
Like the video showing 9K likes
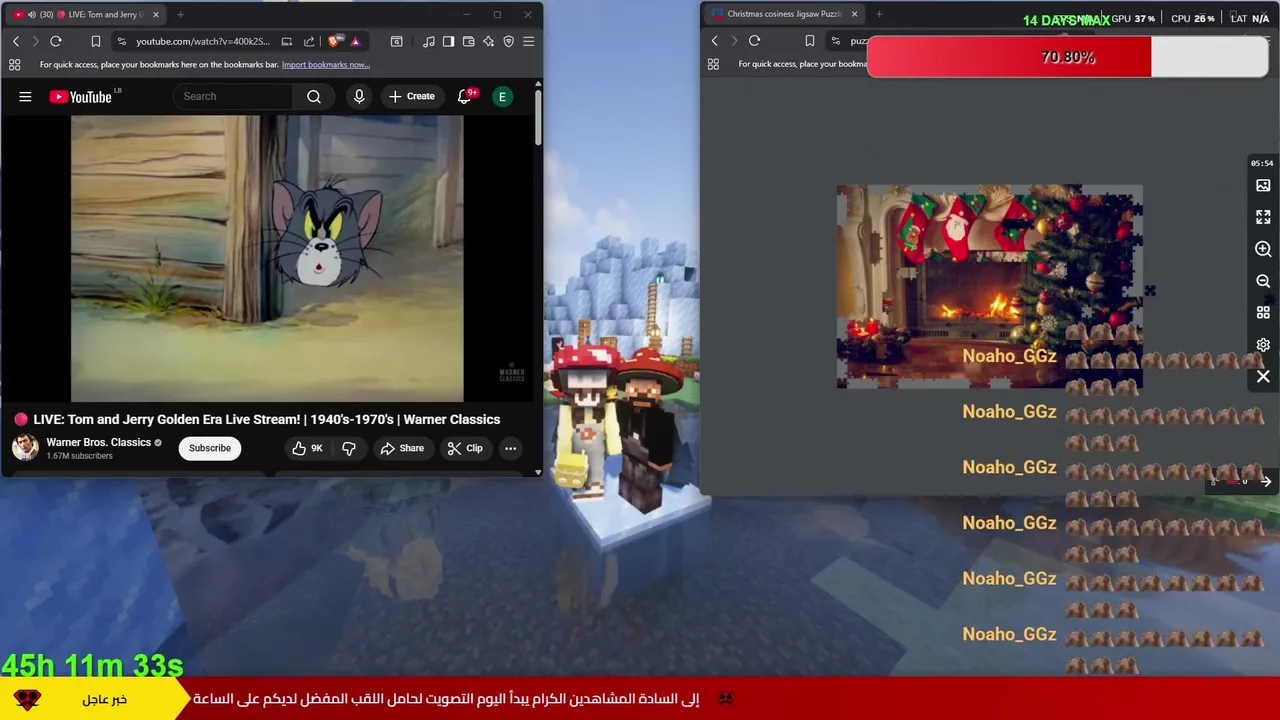pos(307,448)
